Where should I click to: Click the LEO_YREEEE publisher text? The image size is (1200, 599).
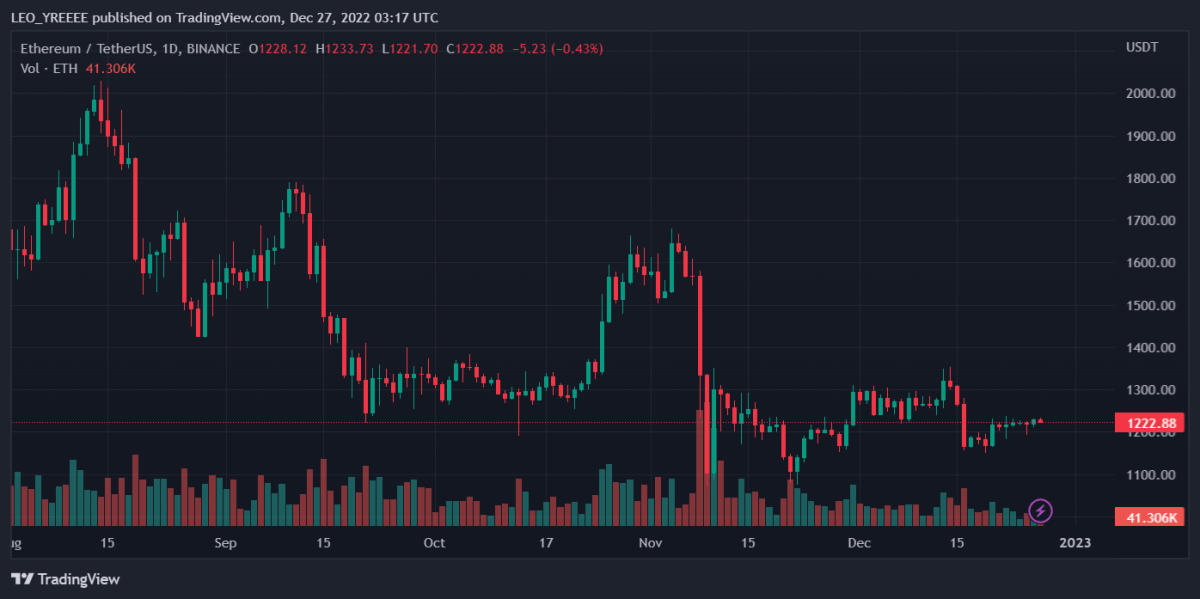(55, 18)
